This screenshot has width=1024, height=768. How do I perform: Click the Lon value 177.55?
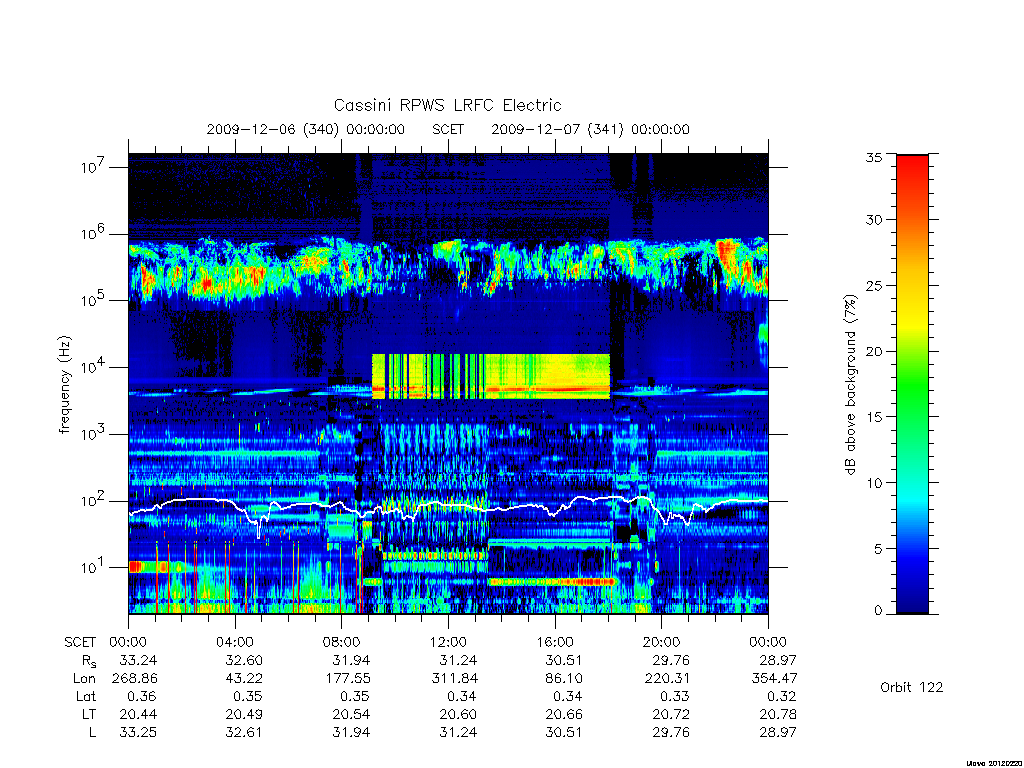(347, 679)
